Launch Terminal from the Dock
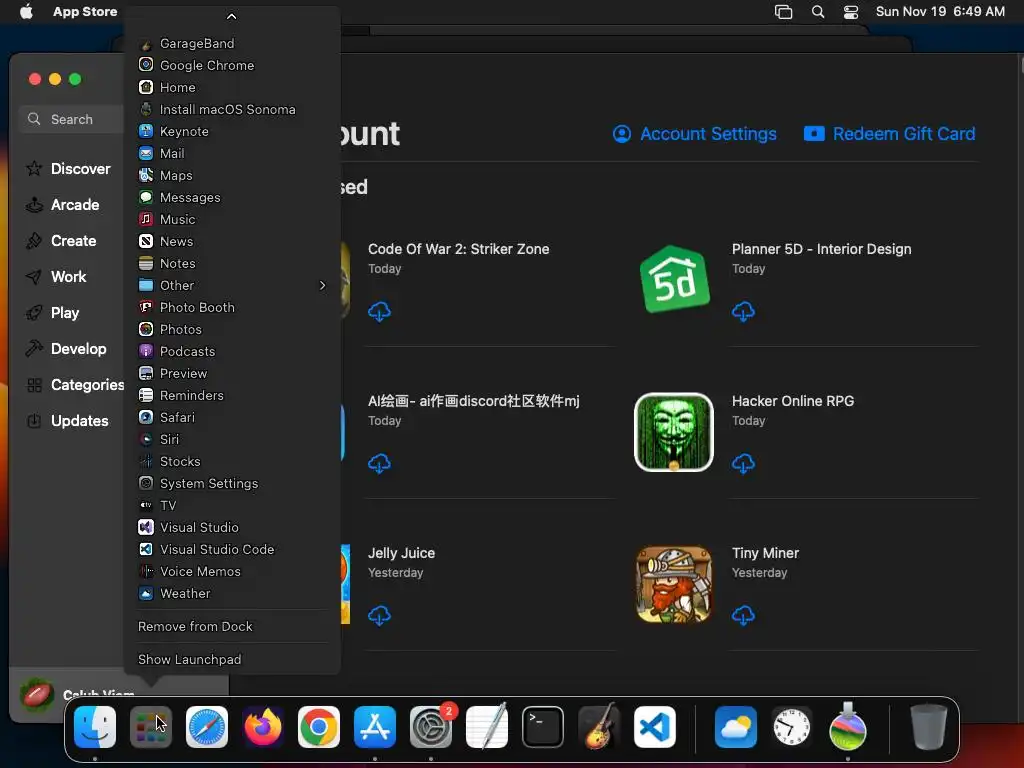 543,727
